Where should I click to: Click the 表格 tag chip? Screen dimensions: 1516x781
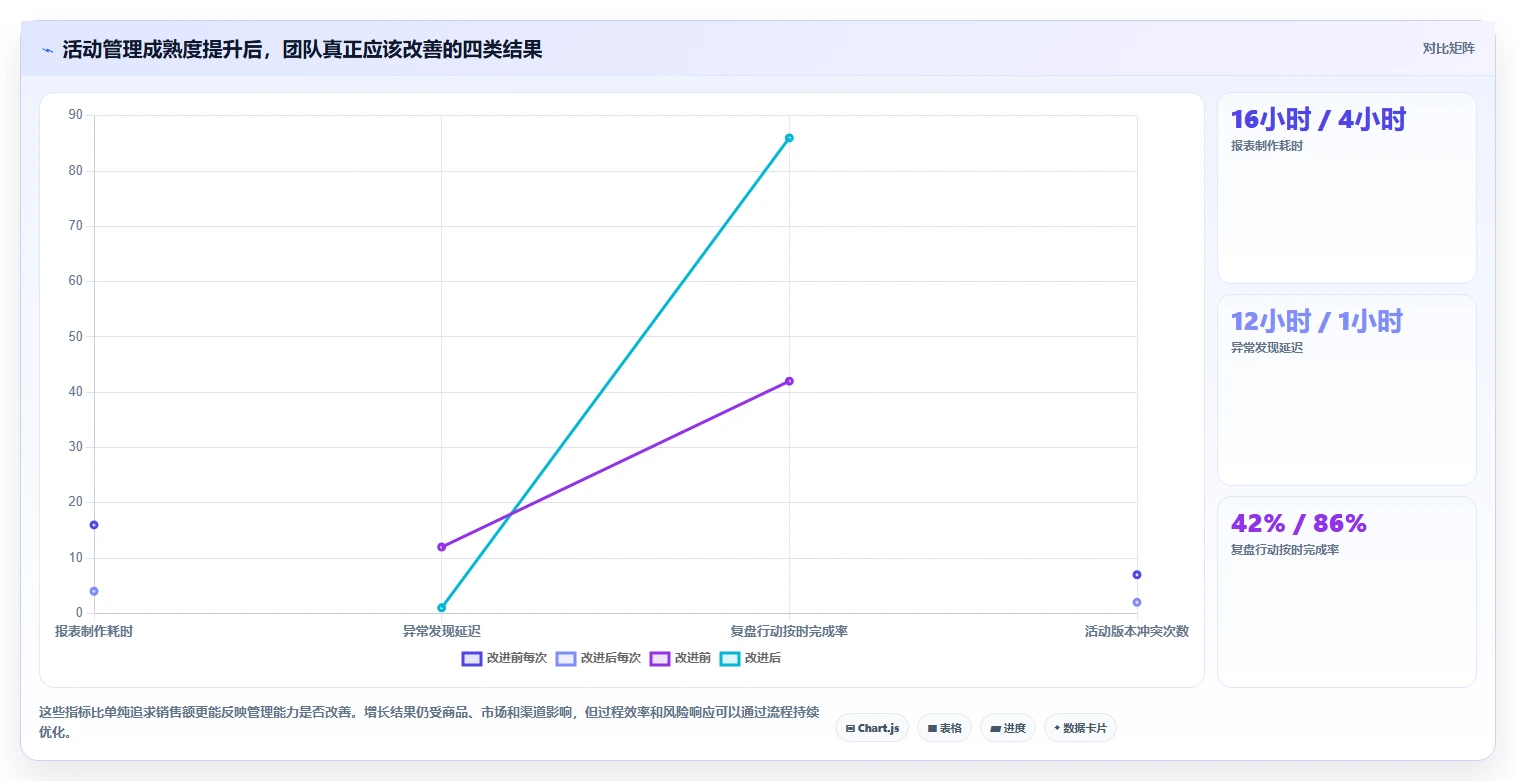[944, 728]
